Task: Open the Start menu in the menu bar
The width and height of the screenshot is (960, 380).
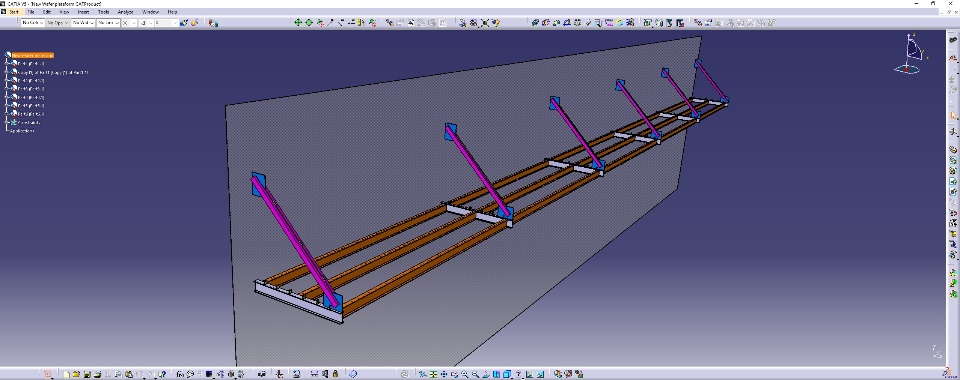Action: (x=13, y=12)
